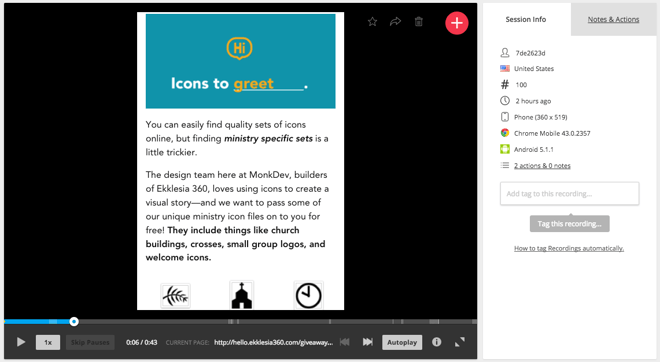
Task: Focus the Add tag to this recording field
Action: (x=570, y=194)
